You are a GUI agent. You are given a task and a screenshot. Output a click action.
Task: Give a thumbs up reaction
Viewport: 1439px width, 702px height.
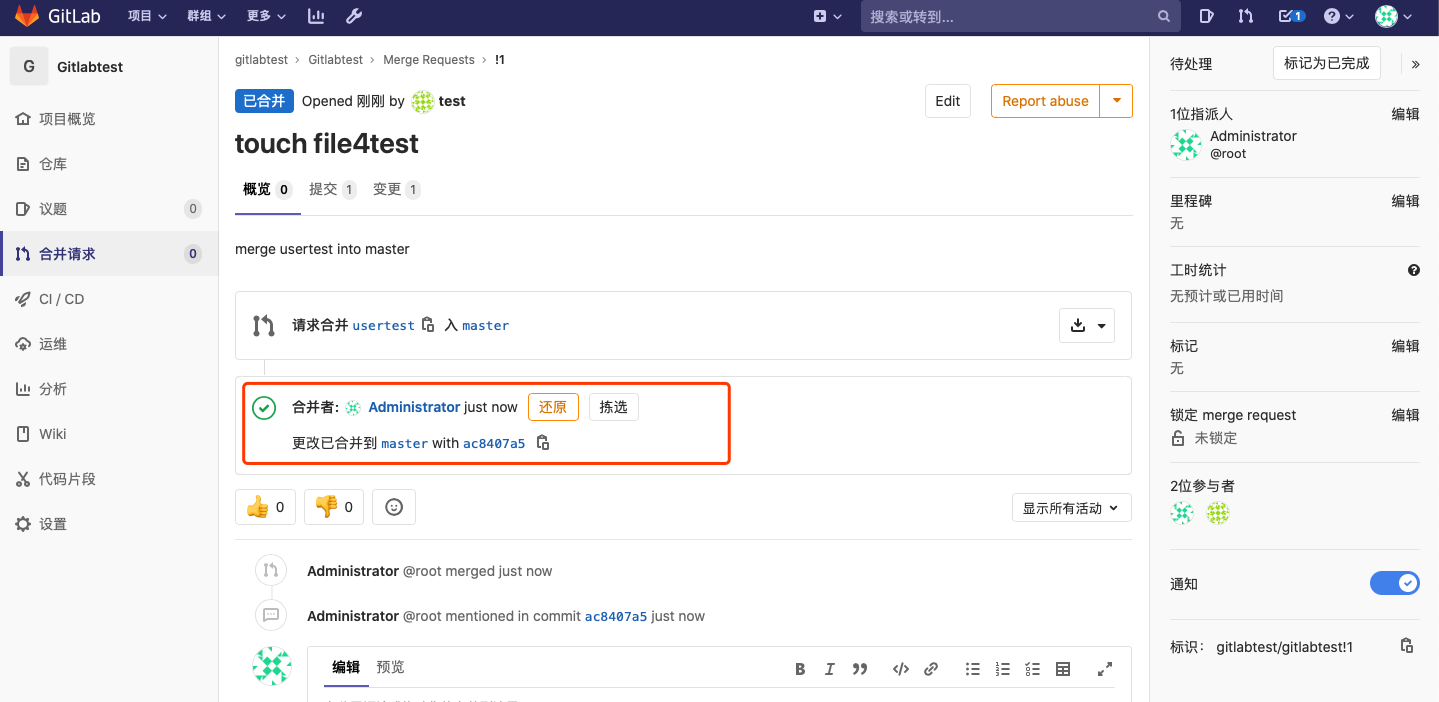(x=264, y=506)
